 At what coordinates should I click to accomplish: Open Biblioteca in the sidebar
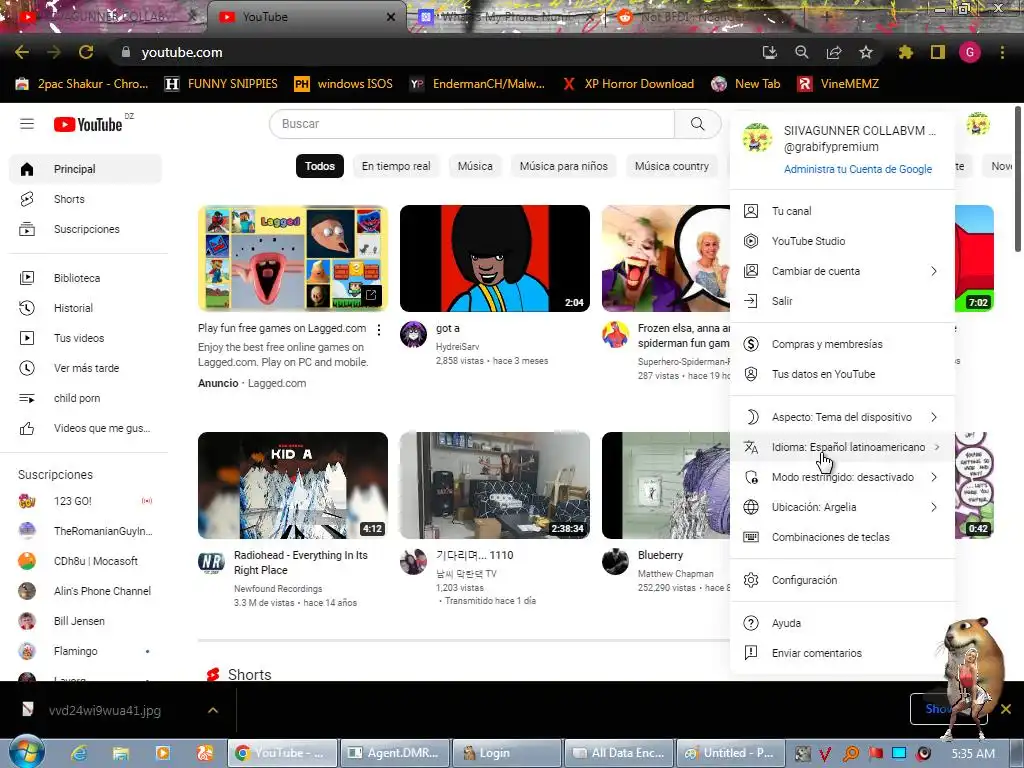[x=86, y=278]
